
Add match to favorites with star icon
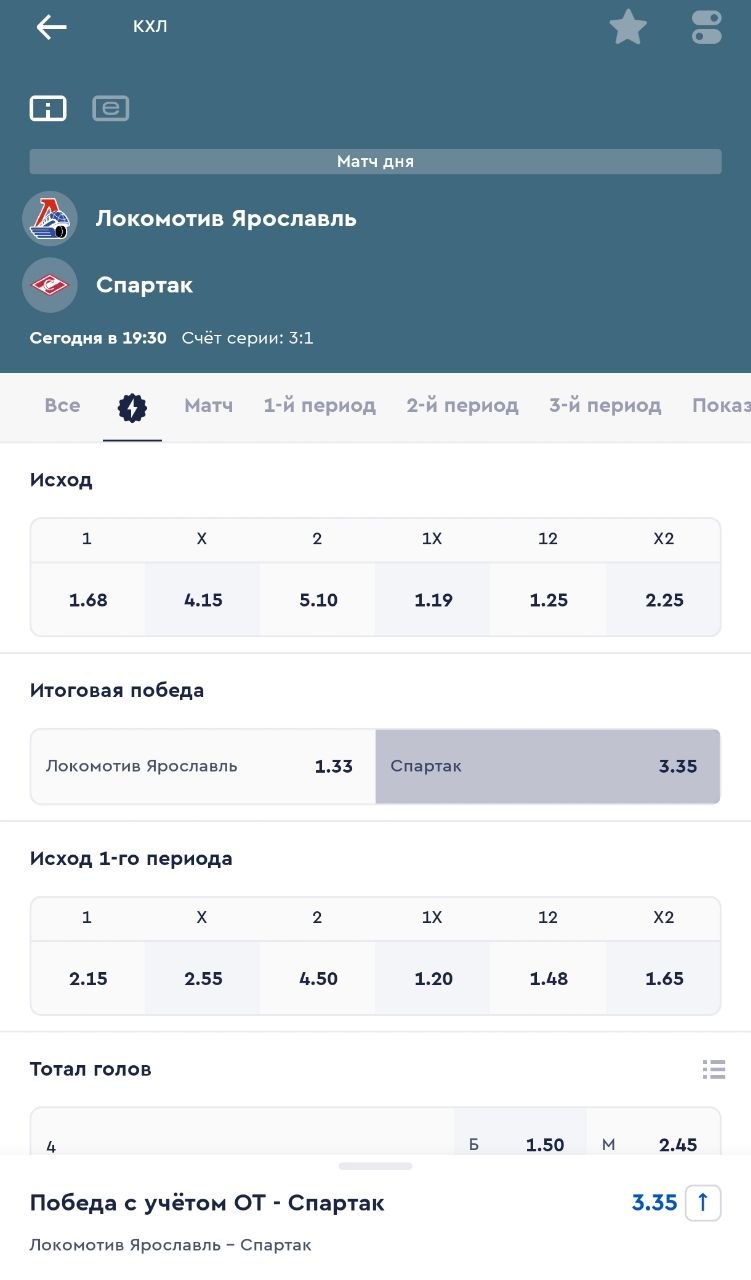coord(628,27)
